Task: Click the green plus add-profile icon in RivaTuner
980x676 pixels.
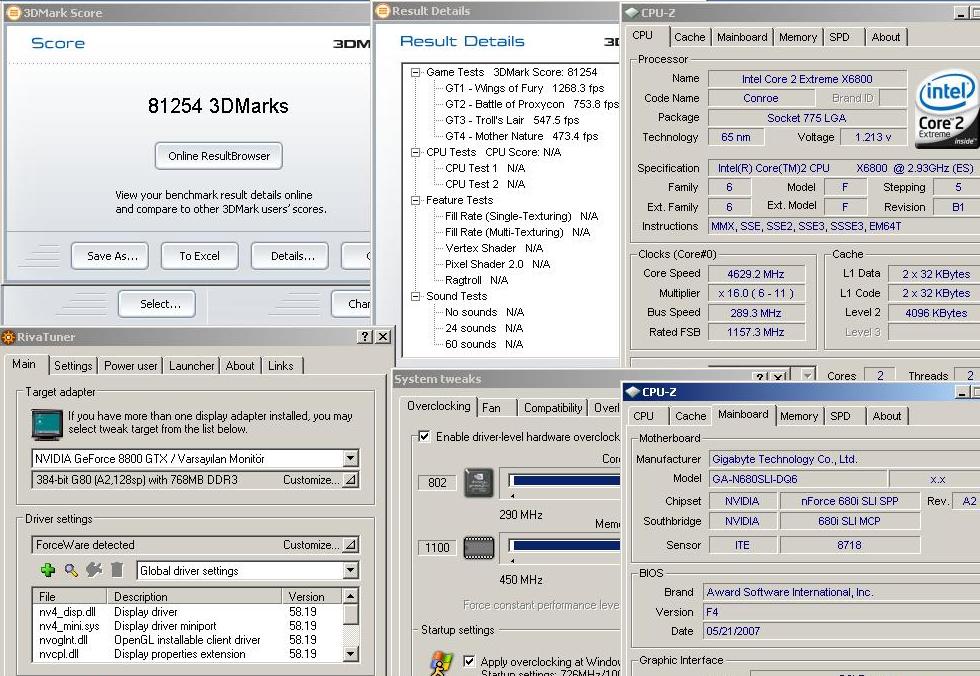Action: [48, 570]
